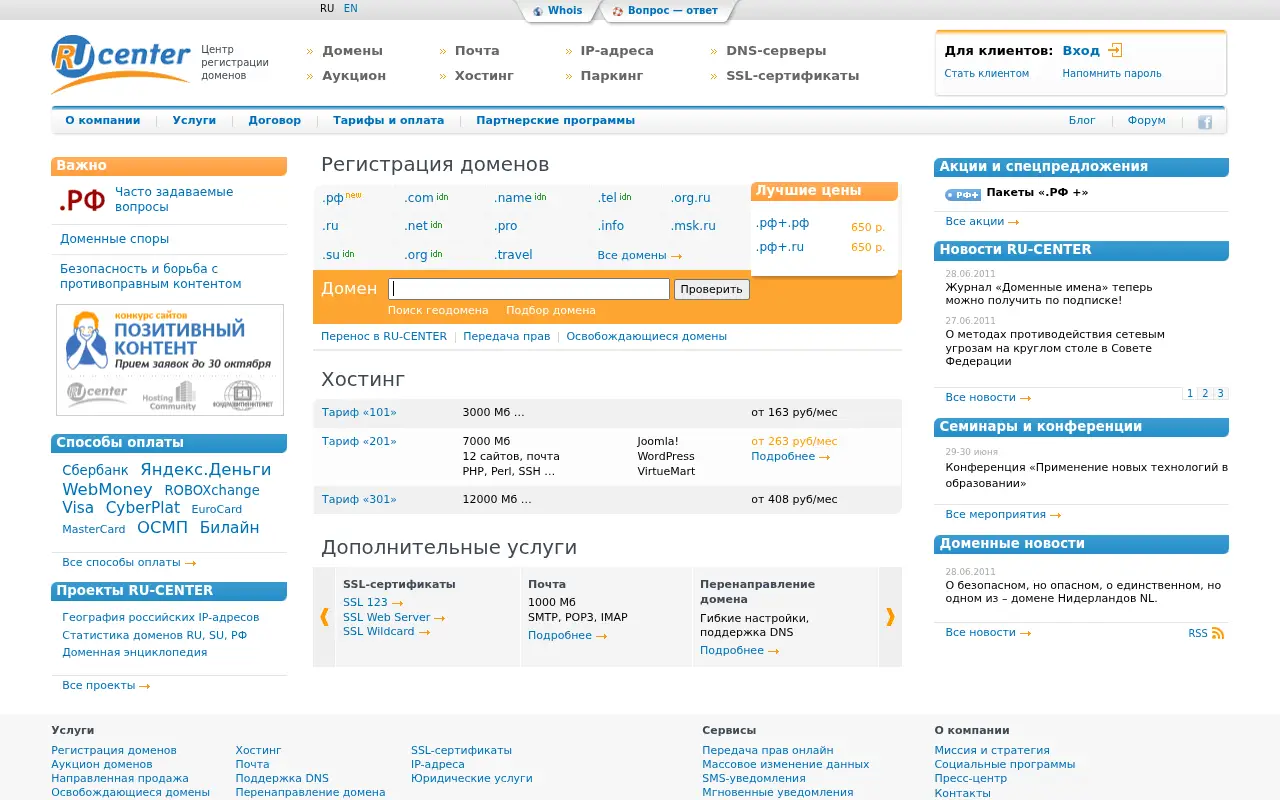Click Подбор домена link

(550, 311)
